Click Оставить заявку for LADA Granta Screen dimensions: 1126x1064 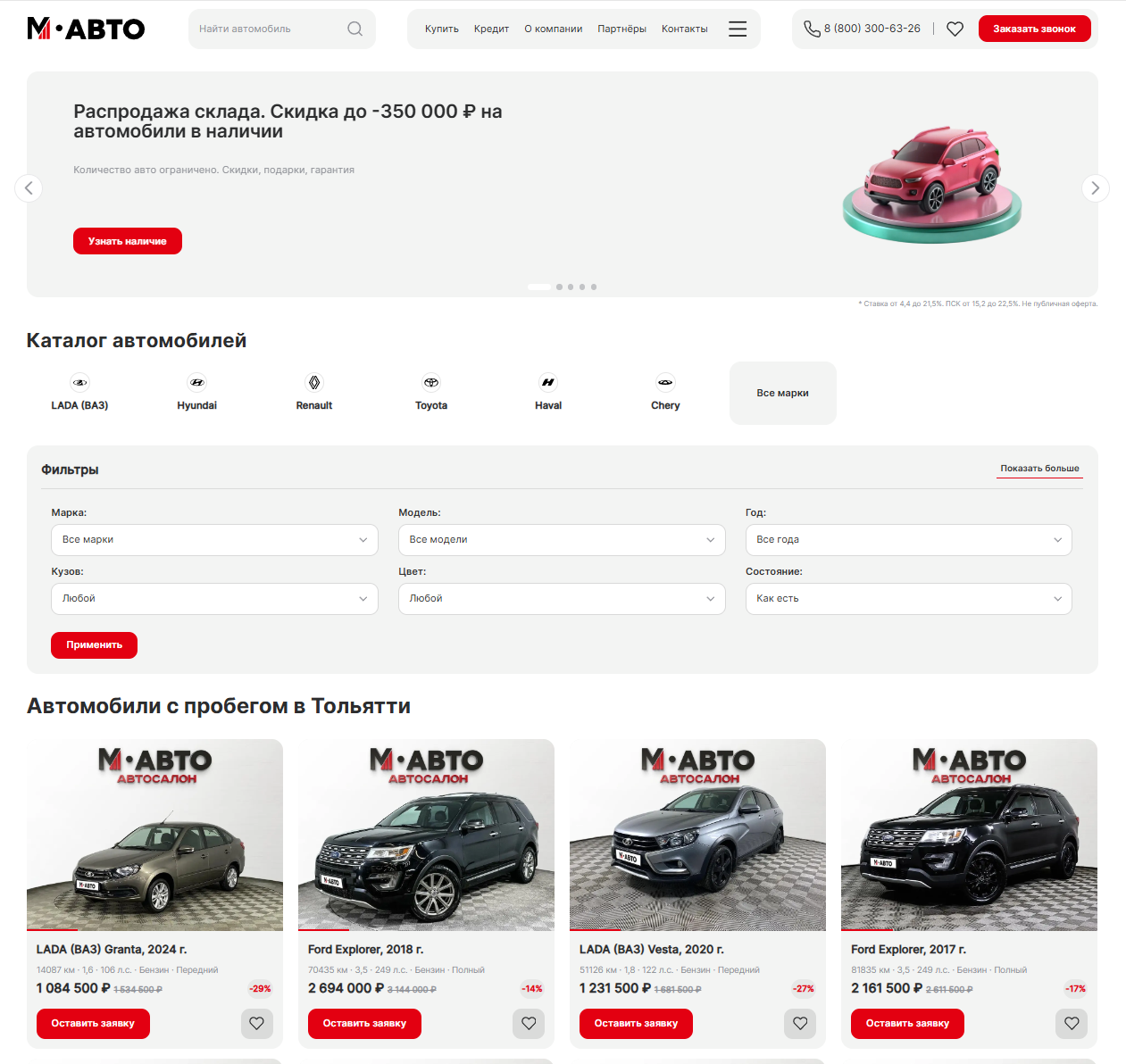93,1024
